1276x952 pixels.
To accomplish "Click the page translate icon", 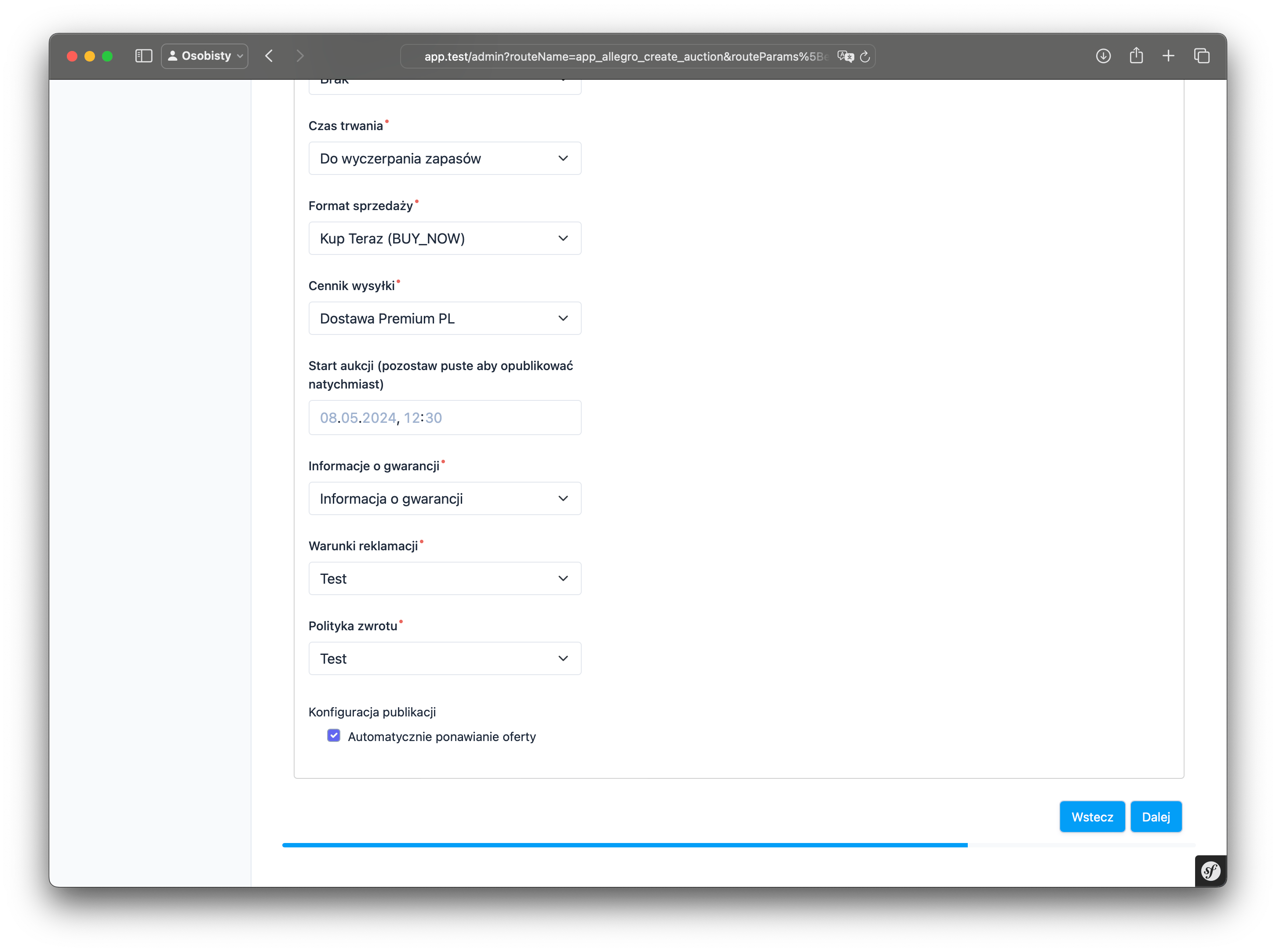I will (846, 56).
